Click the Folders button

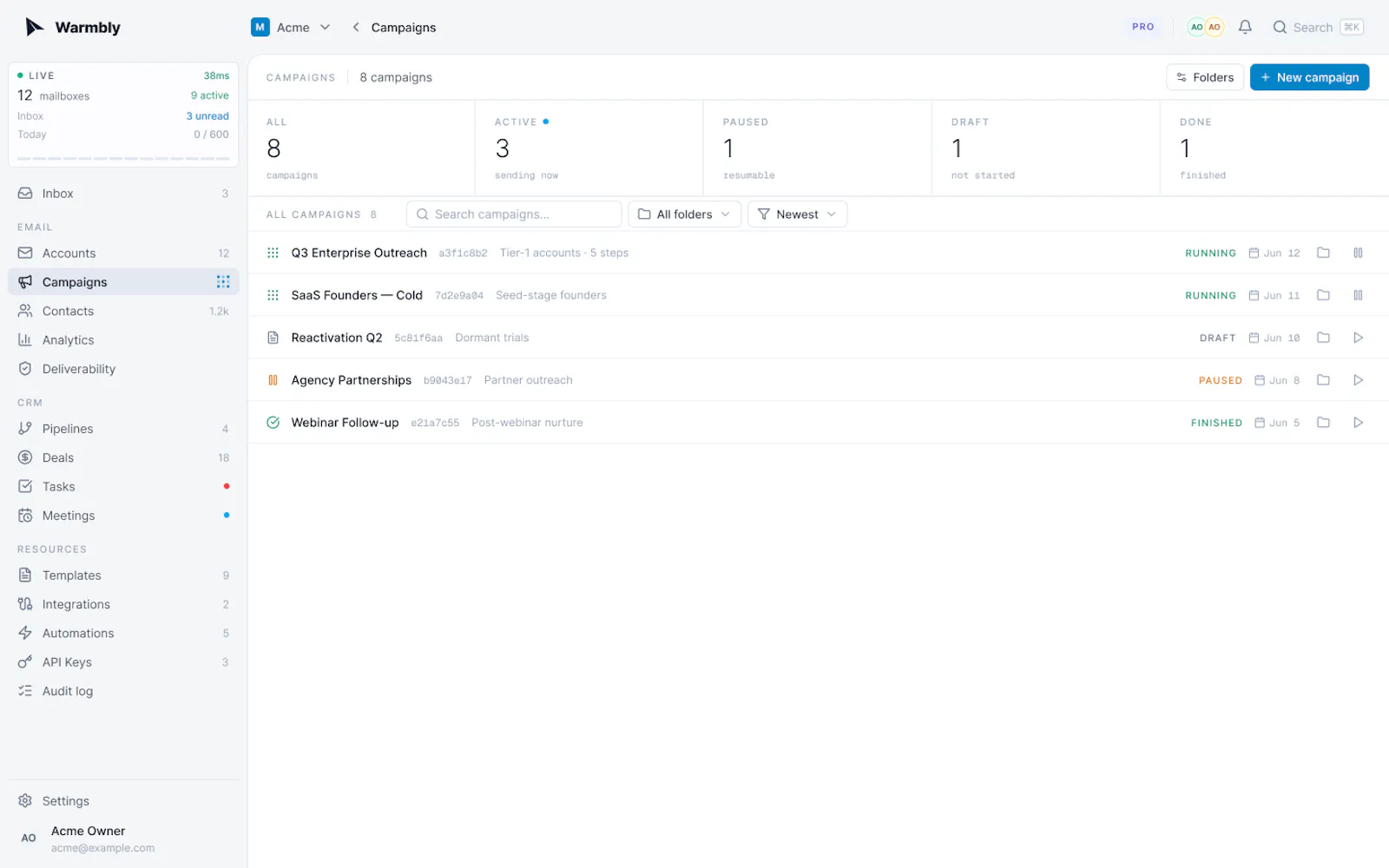click(1205, 77)
